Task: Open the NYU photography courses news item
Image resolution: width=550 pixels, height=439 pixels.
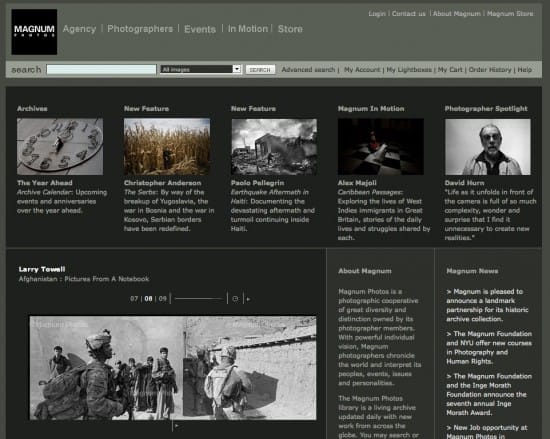Action: 489,347
